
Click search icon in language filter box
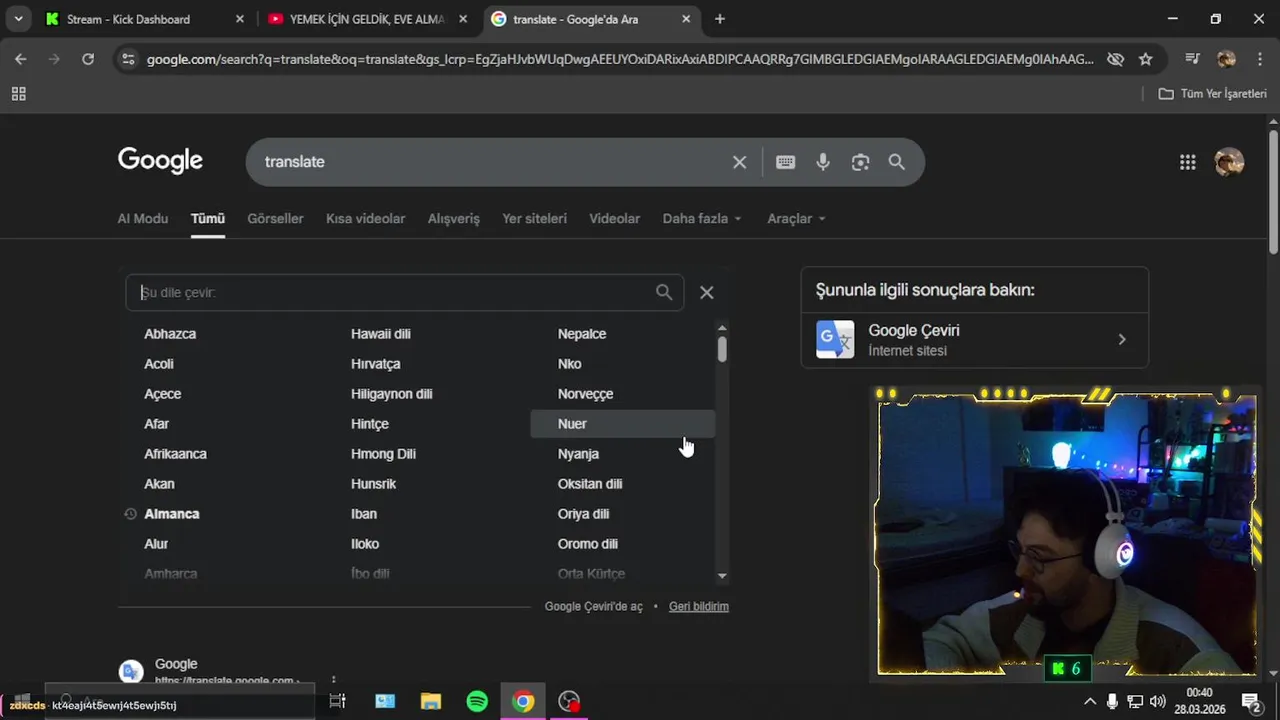664,292
